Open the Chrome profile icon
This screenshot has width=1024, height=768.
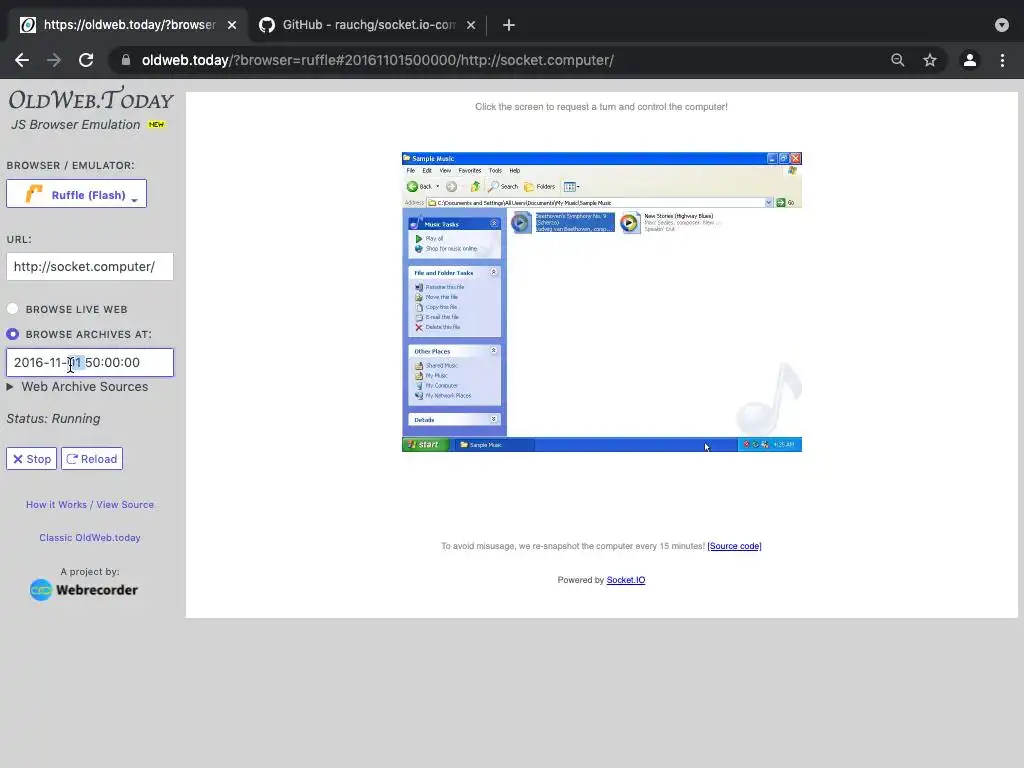coord(970,60)
